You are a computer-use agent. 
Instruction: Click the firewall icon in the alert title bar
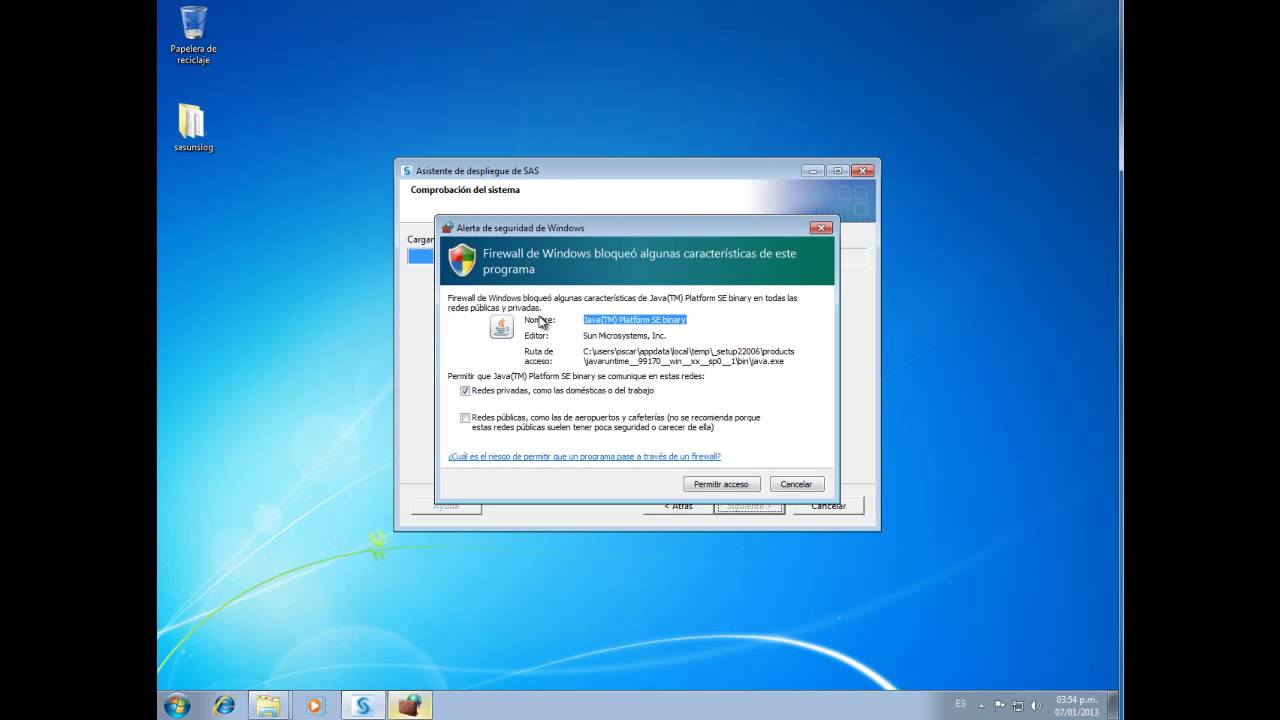click(x=448, y=228)
